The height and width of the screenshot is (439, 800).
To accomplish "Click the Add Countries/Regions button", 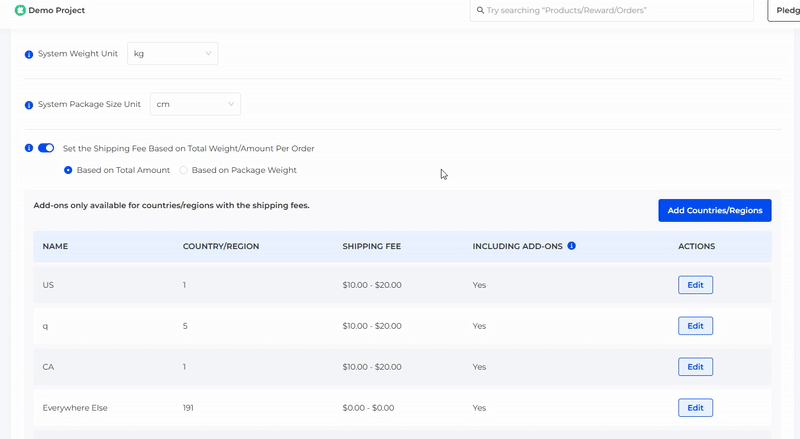I will click(714, 210).
